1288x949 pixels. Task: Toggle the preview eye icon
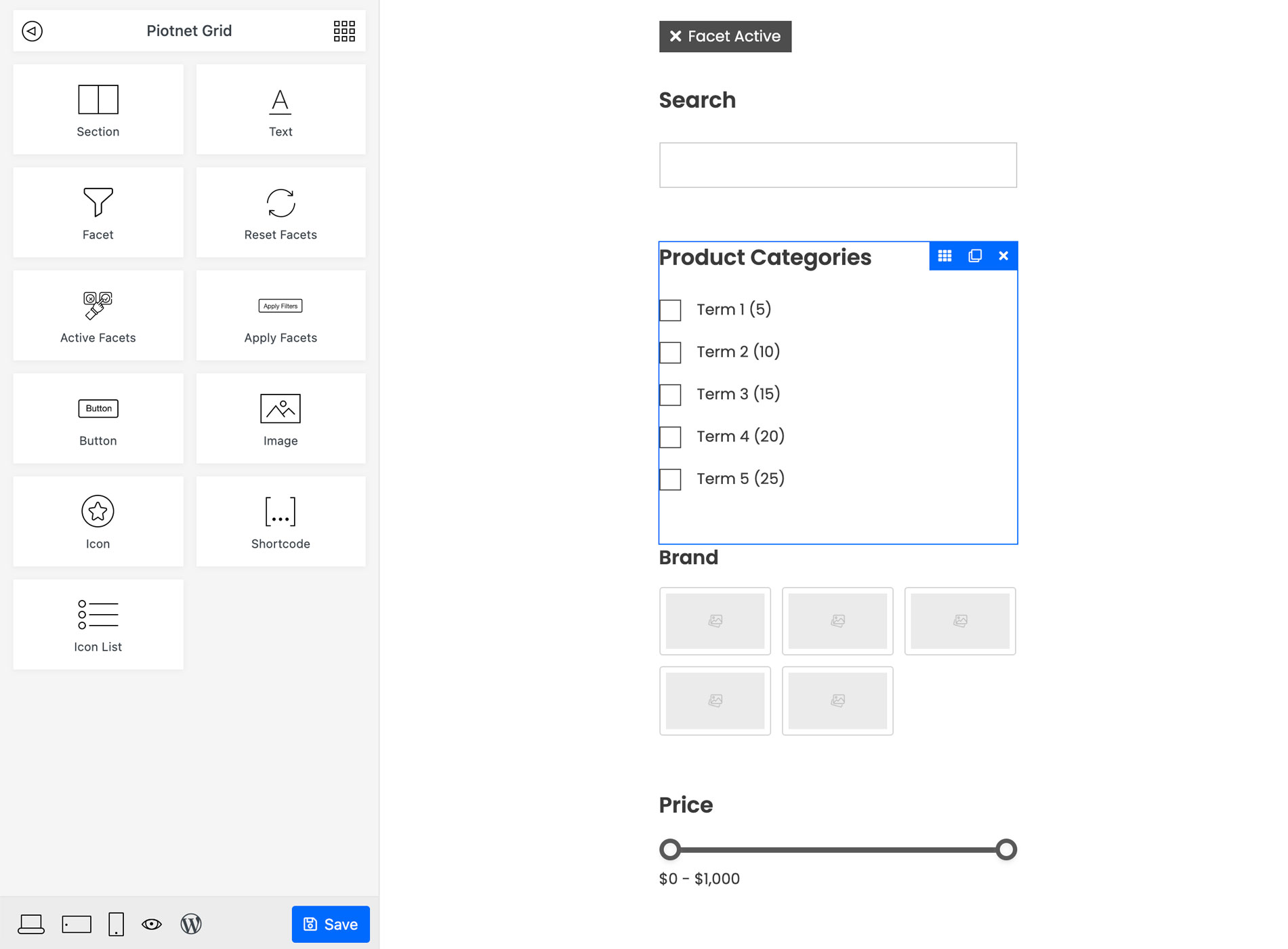point(152,924)
